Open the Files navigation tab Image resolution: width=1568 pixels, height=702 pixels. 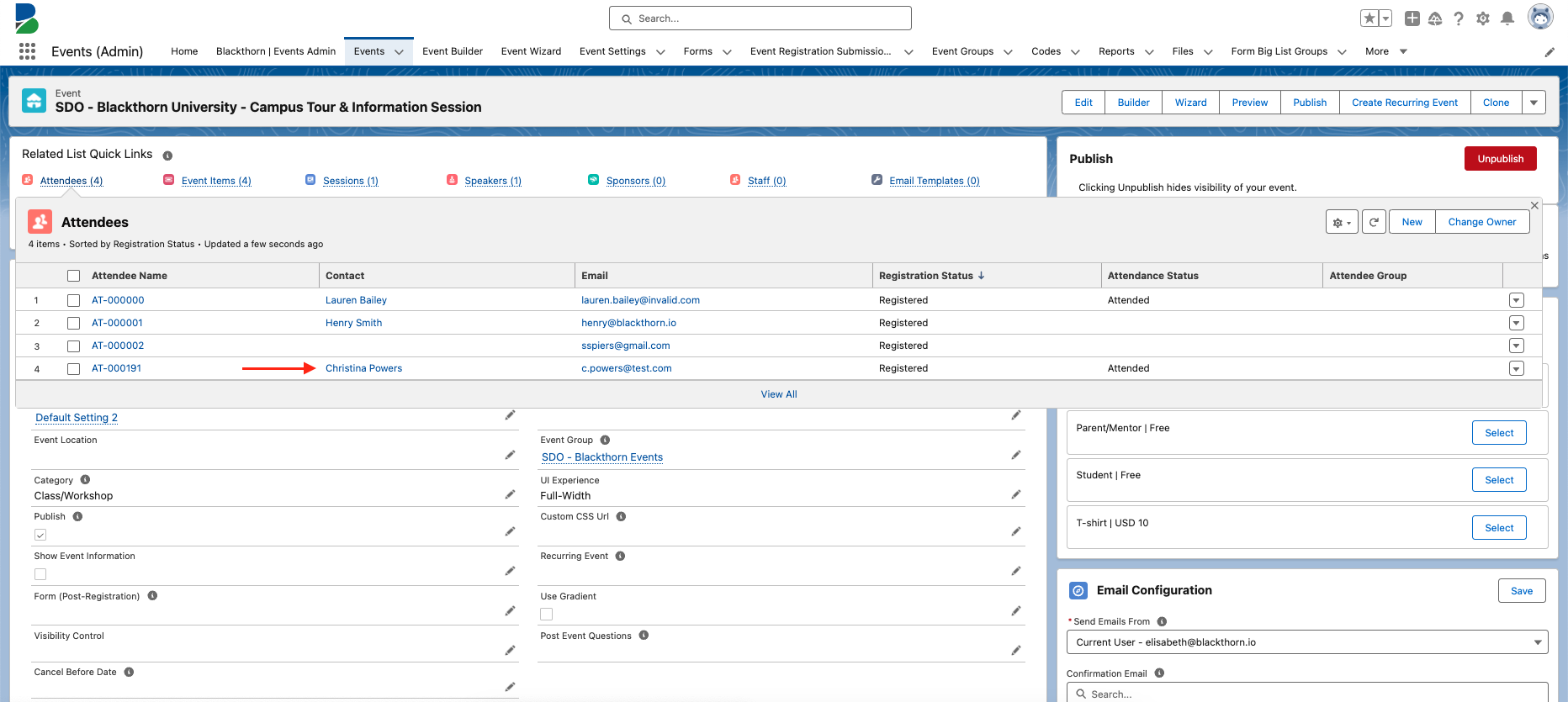coord(1183,51)
